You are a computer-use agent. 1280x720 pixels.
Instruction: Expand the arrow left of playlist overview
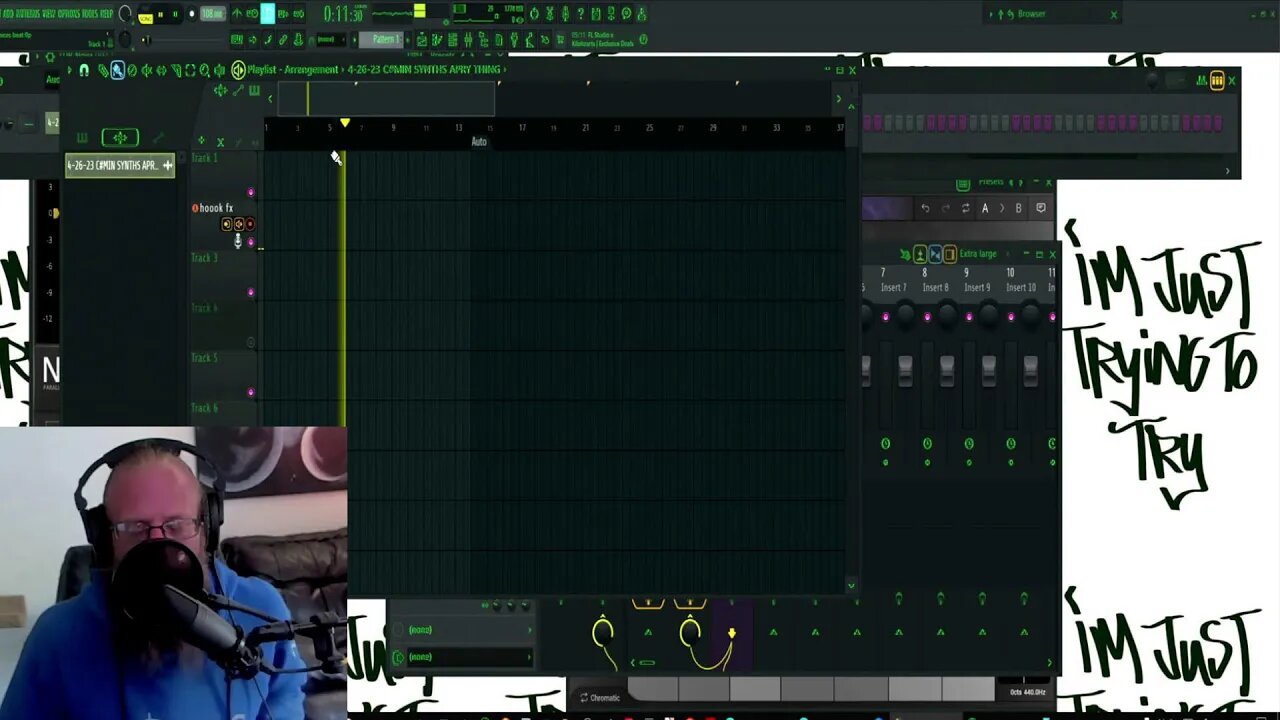click(x=269, y=99)
